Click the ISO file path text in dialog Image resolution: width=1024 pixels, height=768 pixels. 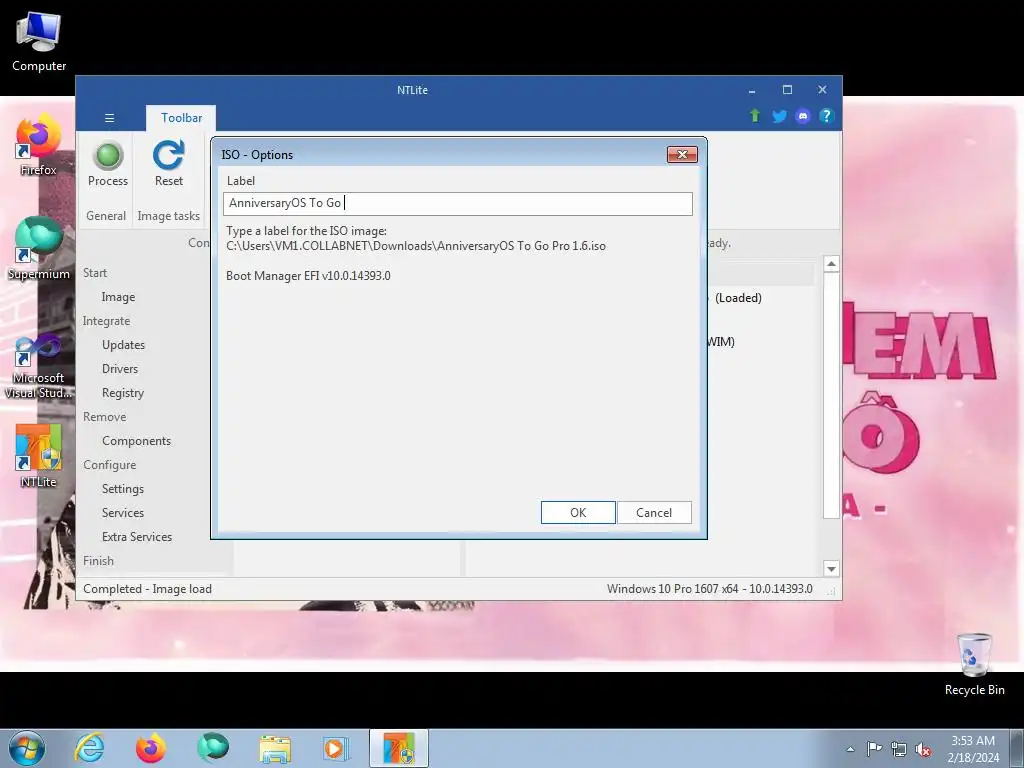416,246
